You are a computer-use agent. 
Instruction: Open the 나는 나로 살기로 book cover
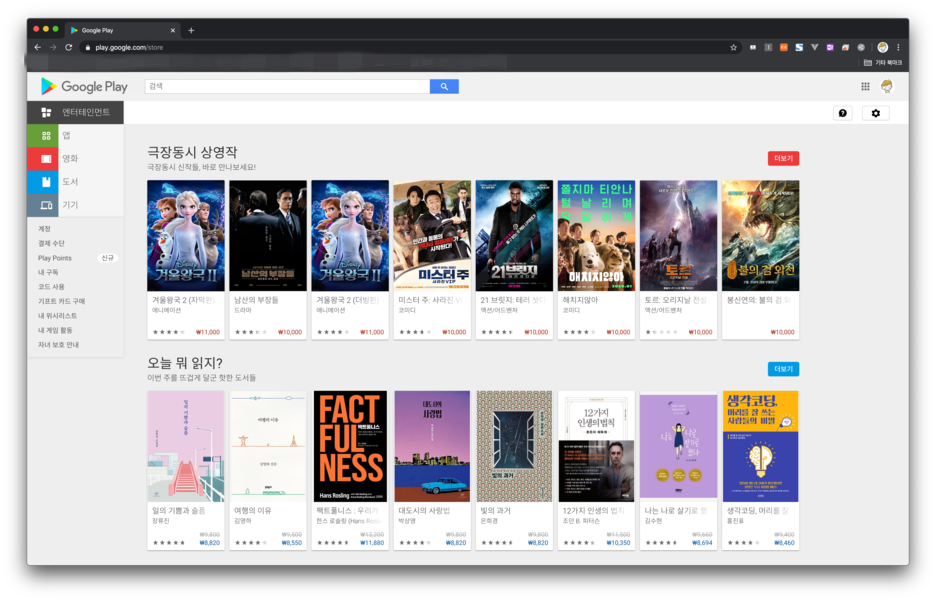point(678,446)
